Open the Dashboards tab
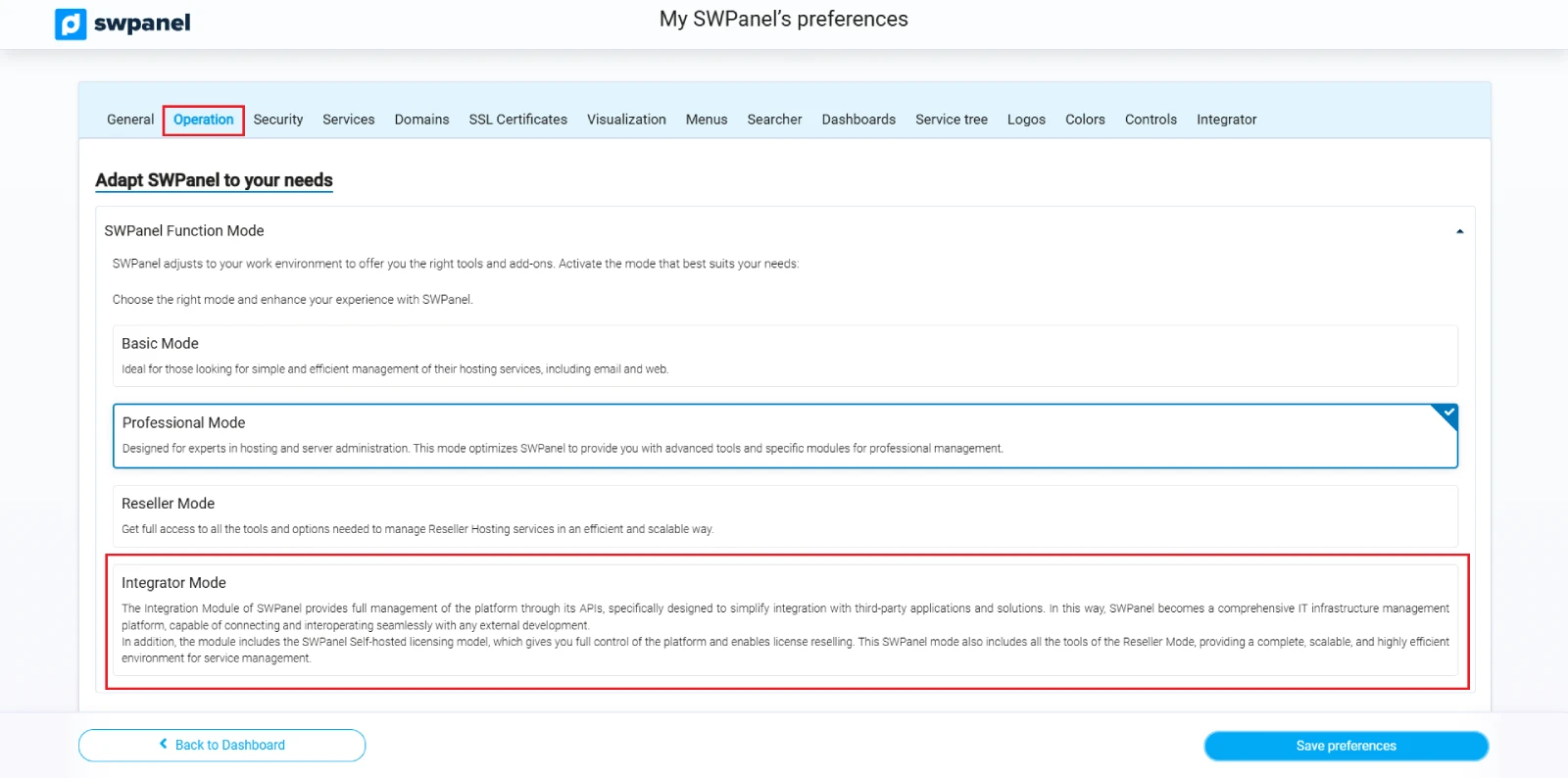Image resolution: width=1568 pixels, height=778 pixels. click(858, 120)
